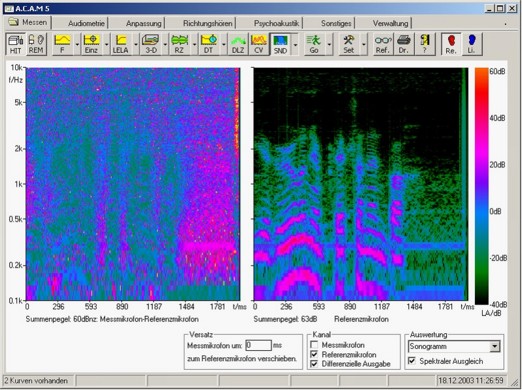Open the Psychoakustik tab
The width and height of the screenshot is (522, 390).
[x=276, y=23]
